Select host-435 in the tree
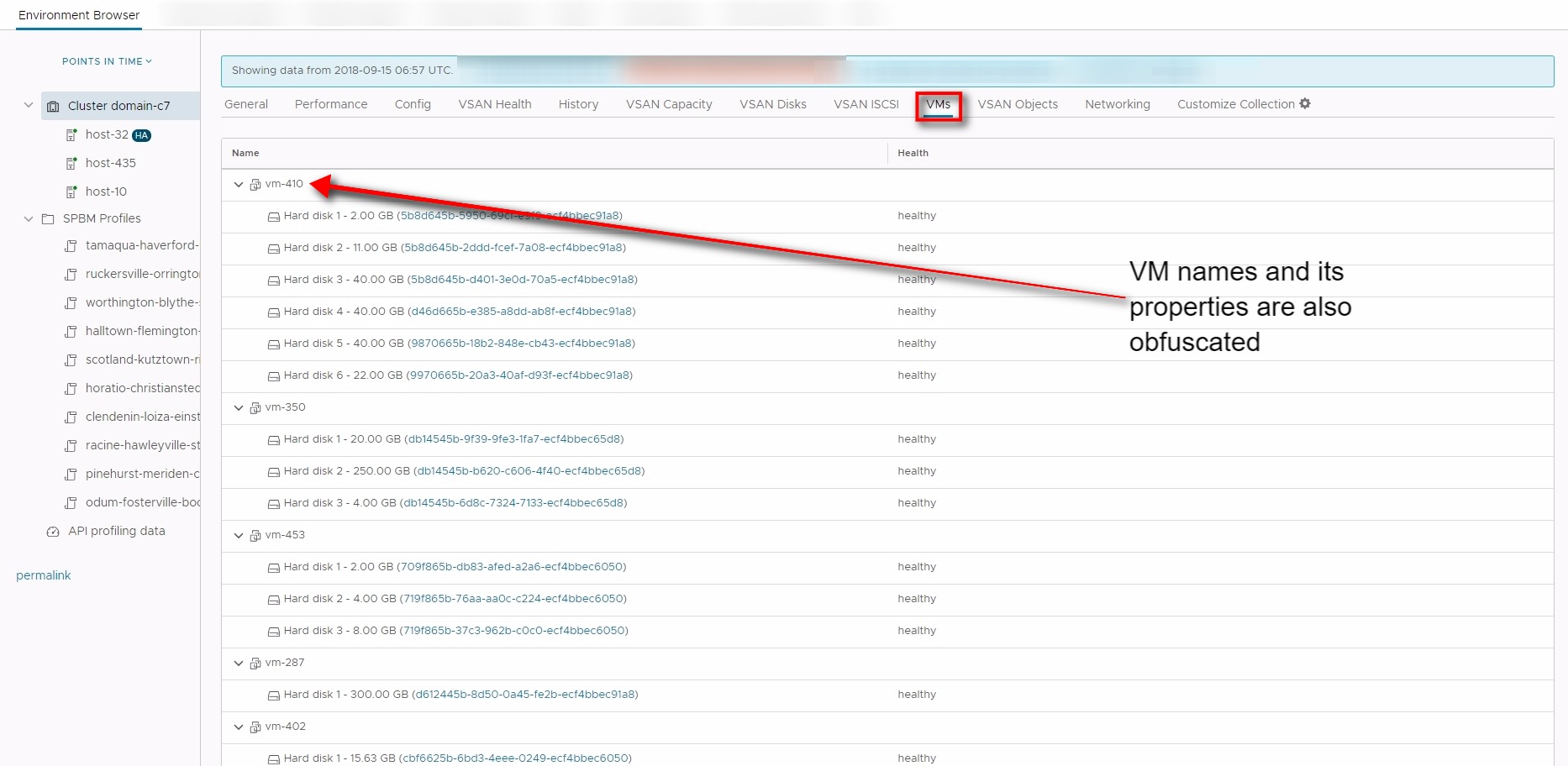Screen dimensions: 1568x766 pos(110,163)
